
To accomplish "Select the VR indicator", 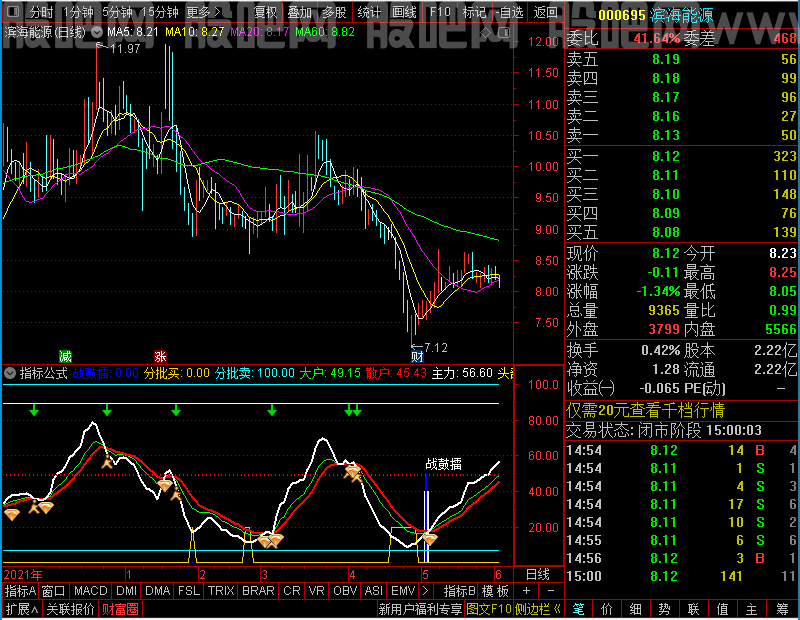I will pos(316,591).
